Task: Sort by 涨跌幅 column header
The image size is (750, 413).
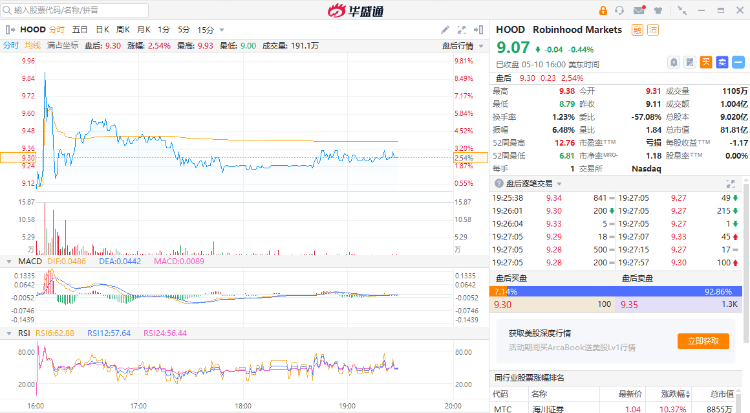Action: pos(675,394)
